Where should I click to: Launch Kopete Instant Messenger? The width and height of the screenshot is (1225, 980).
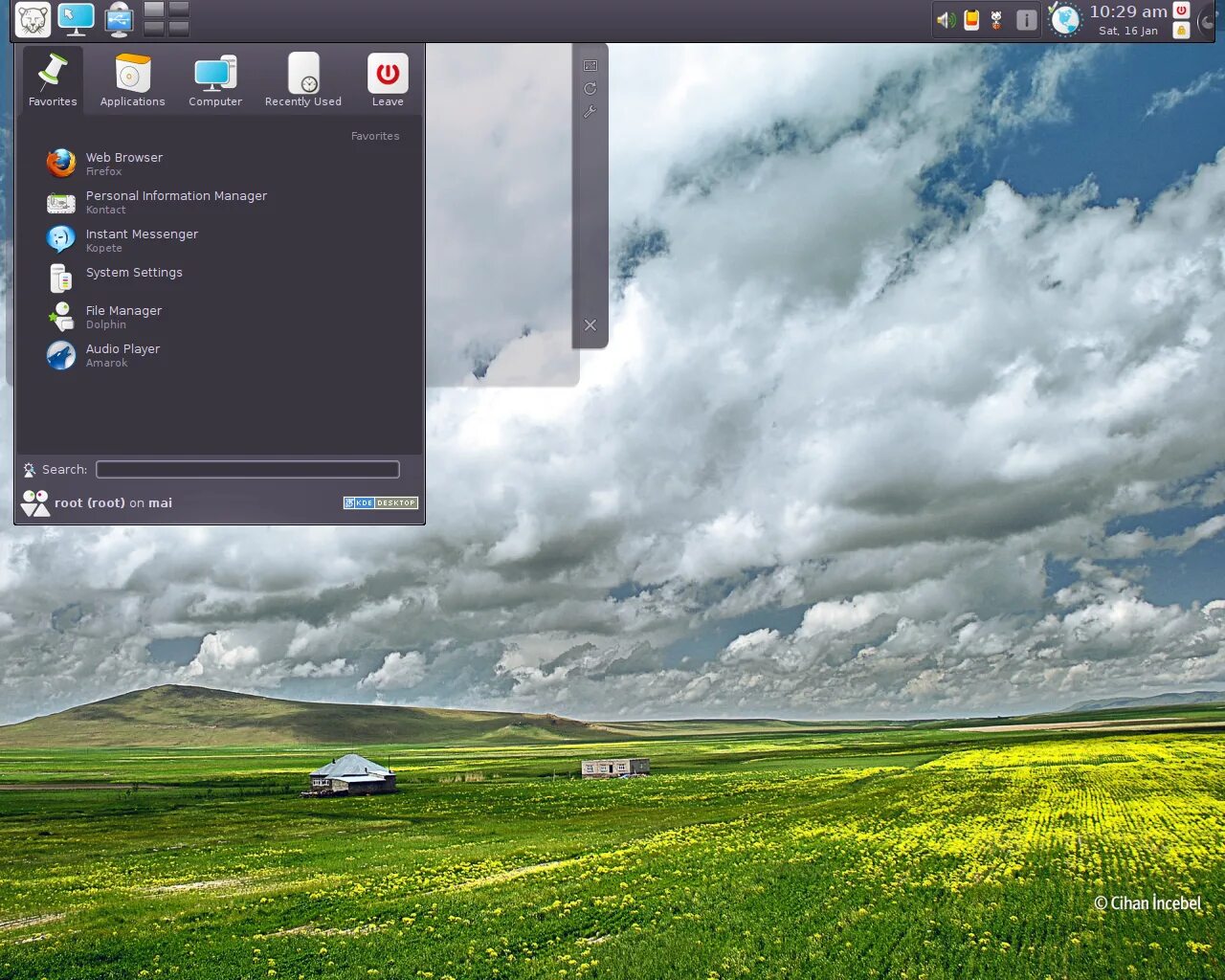pyautogui.click(x=220, y=240)
